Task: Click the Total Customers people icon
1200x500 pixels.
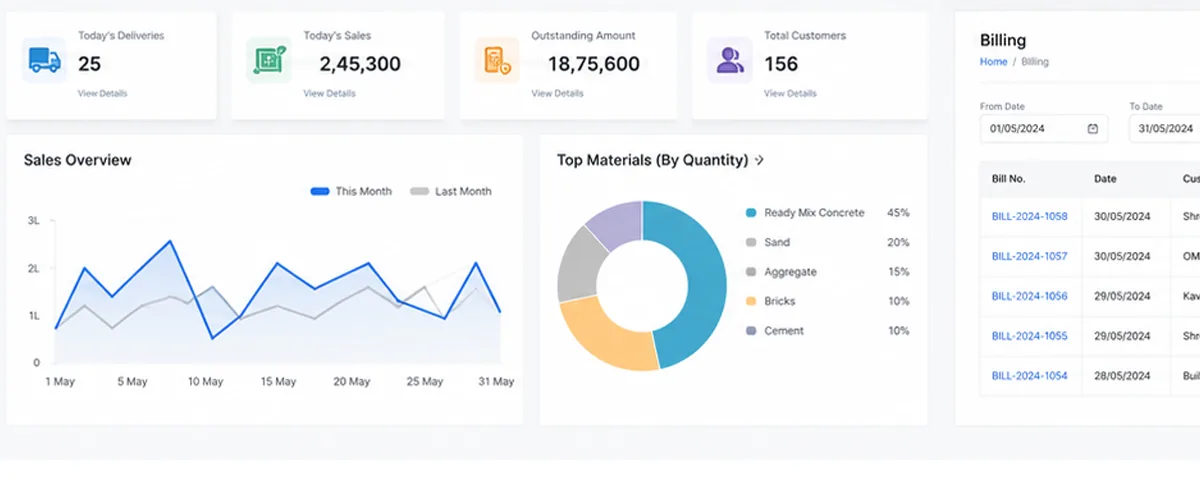Action: click(x=730, y=60)
